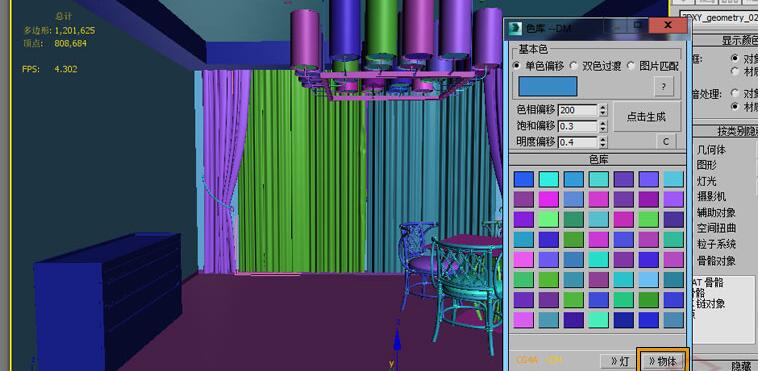Image resolution: width=762 pixels, height=371 pixels.
Task: Select the dark blue cabinet in the viewport
Action: pyautogui.click(x=108, y=301)
